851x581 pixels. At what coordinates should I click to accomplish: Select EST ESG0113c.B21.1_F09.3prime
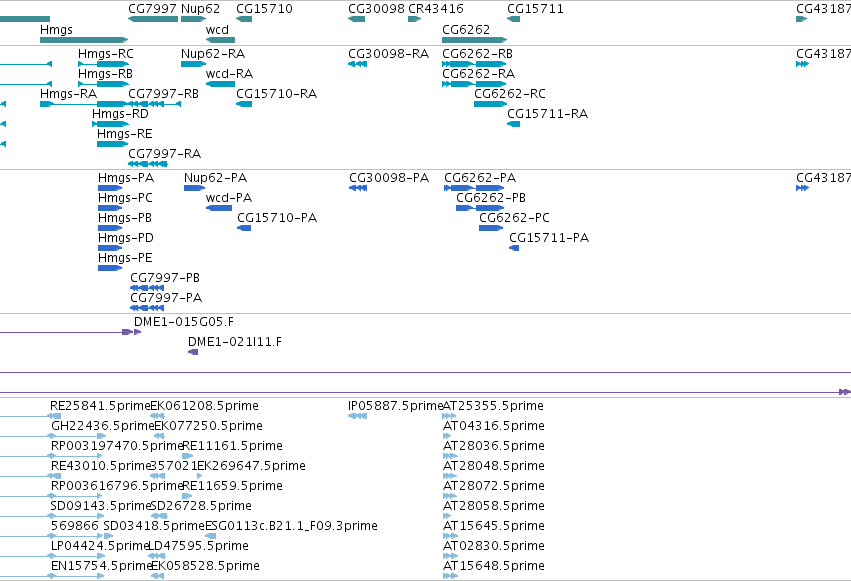(x=211, y=537)
